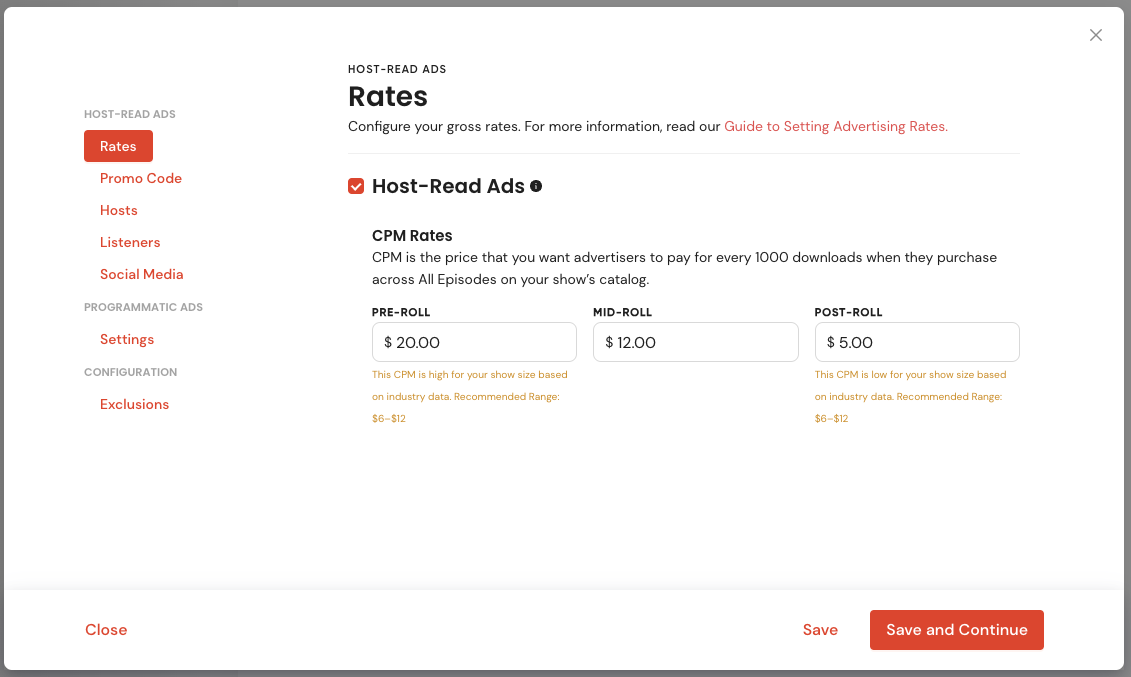Go to the Hosts section
The image size is (1131, 677).
click(x=118, y=211)
